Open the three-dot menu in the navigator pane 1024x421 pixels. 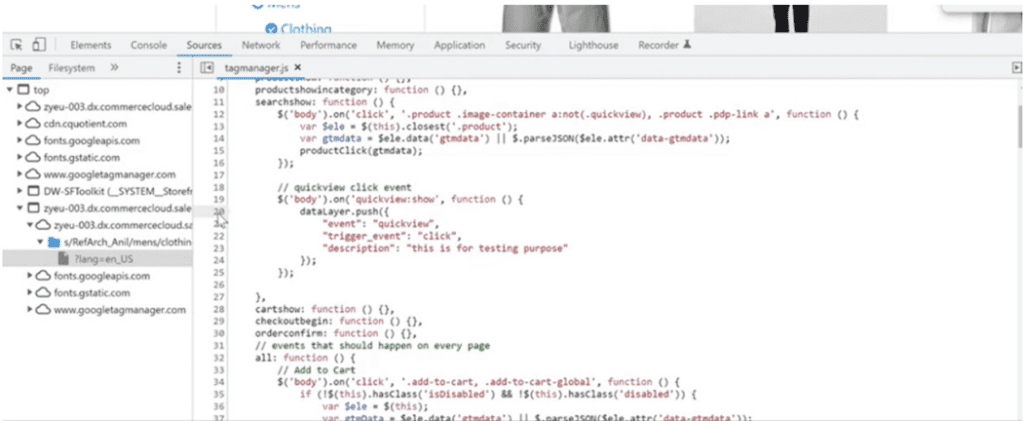(x=180, y=68)
